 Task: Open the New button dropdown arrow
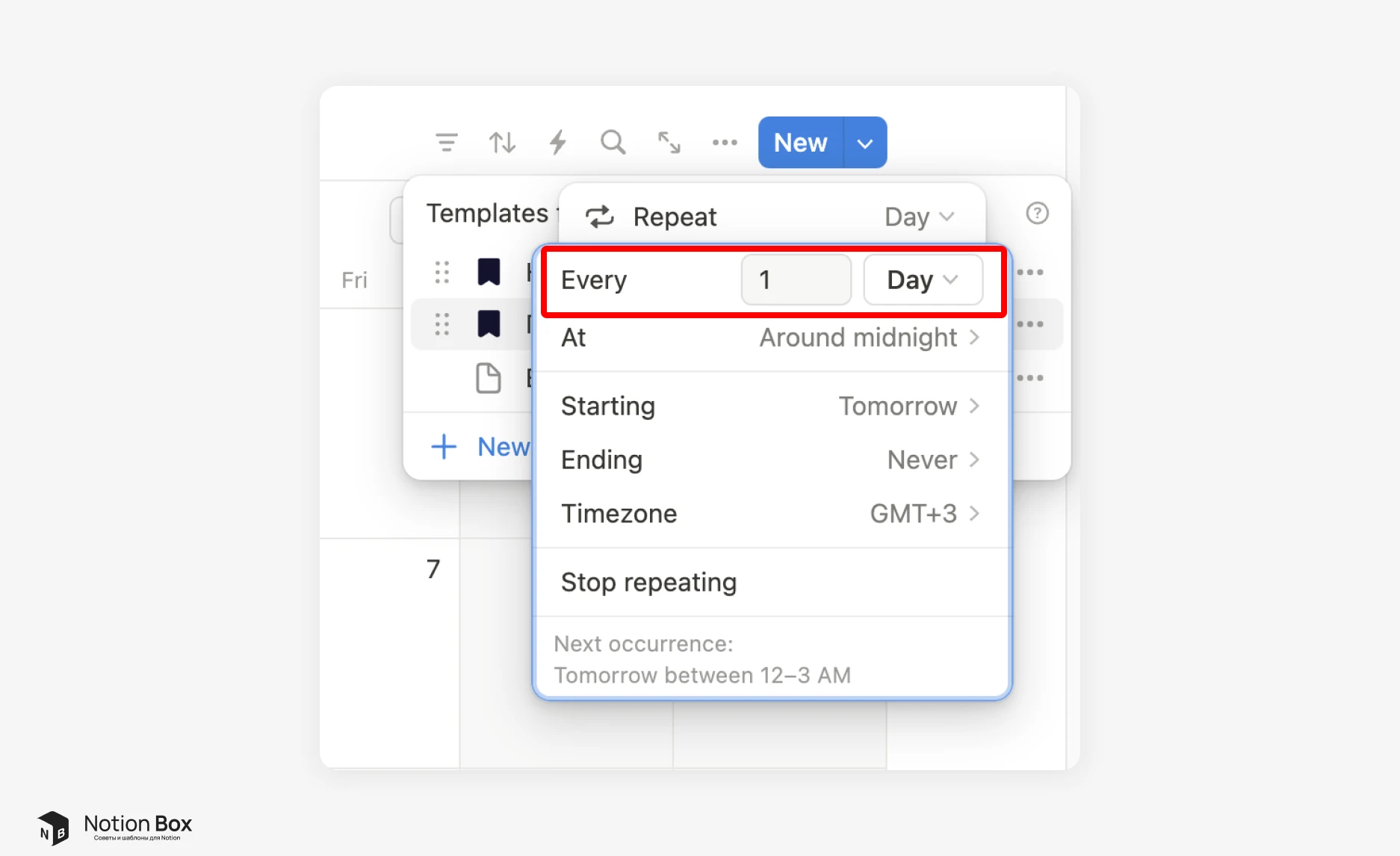[x=865, y=143]
